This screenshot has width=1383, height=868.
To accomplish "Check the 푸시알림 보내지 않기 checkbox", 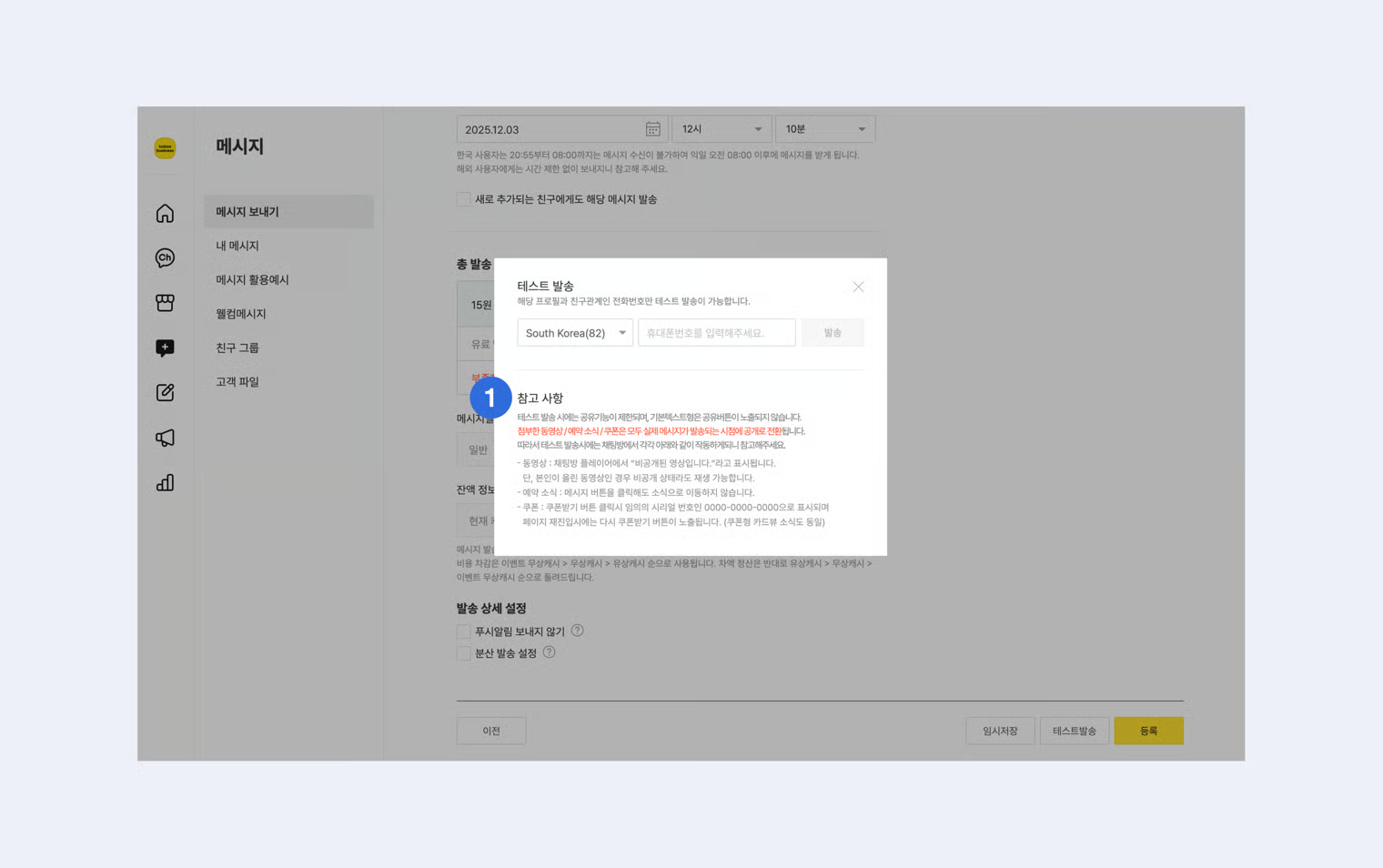I will 464,631.
